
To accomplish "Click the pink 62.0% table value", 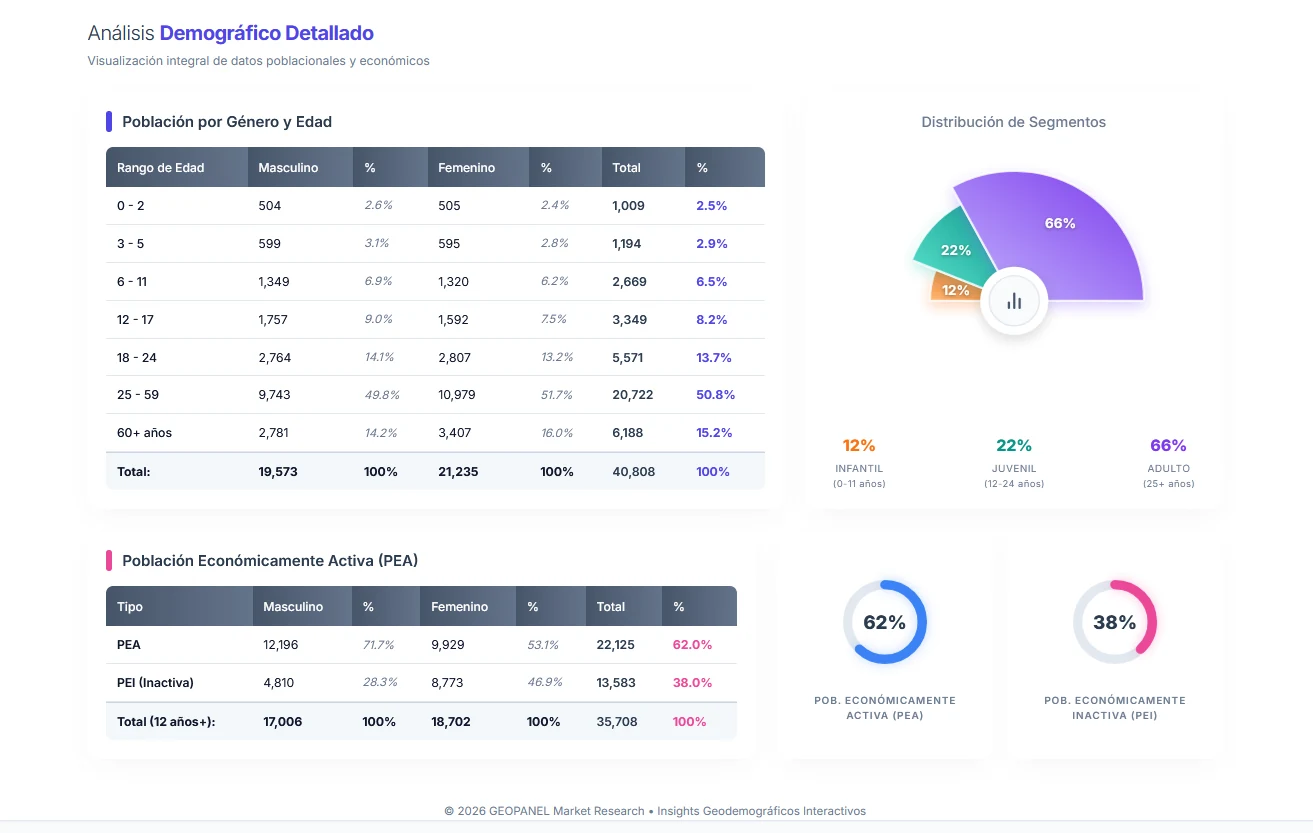I will (692, 645).
